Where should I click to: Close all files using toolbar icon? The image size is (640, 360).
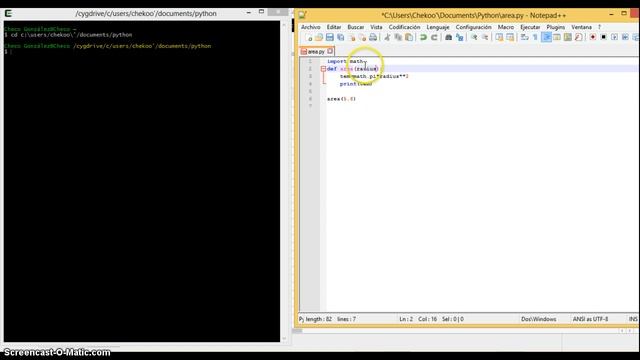pyautogui.click(x=362, y=38)
